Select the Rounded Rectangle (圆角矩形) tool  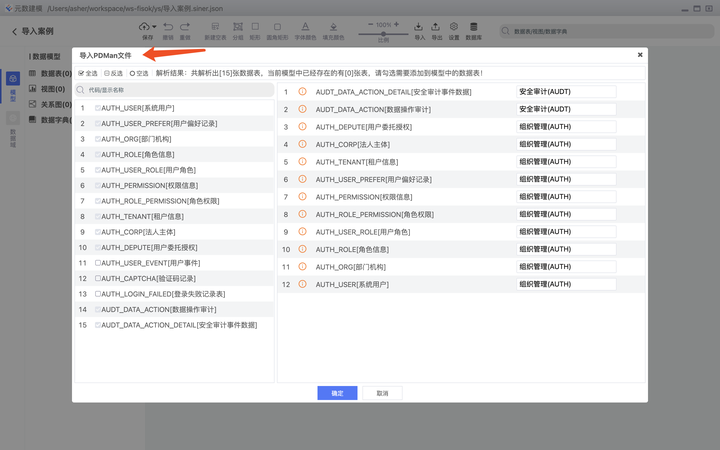pos(277,27)
